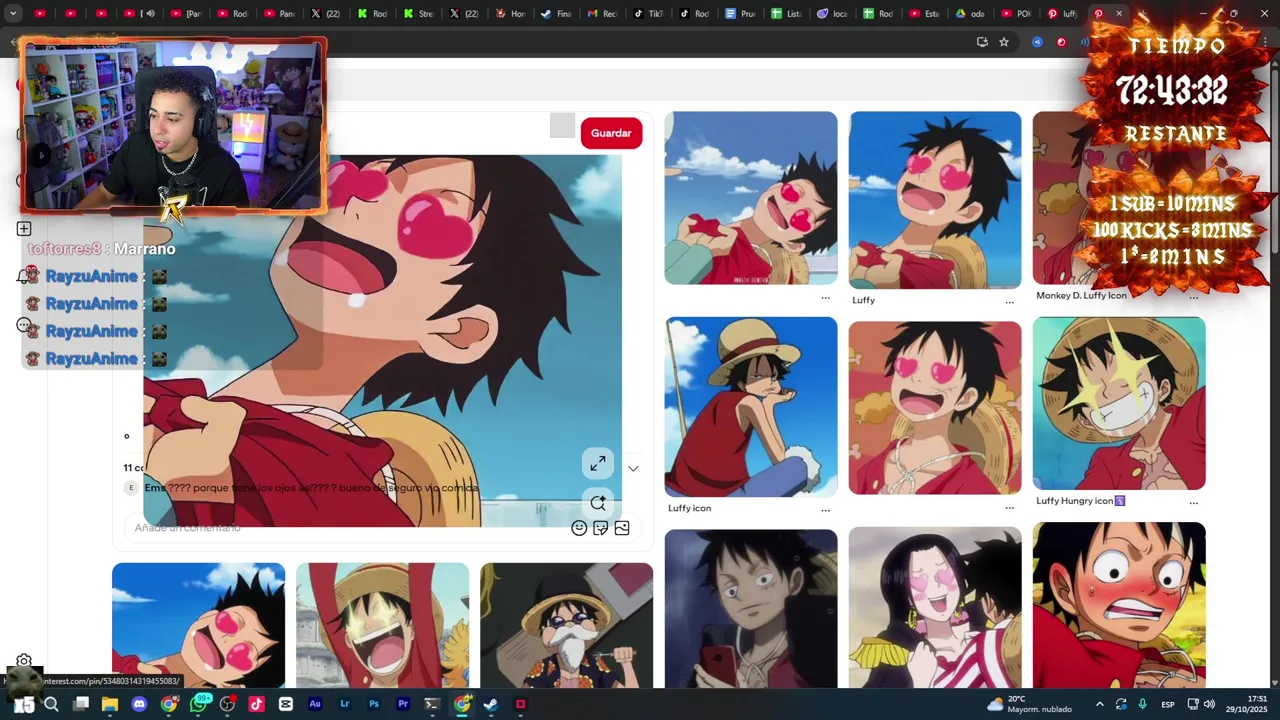The width and height of the screenshot is (1280, 720).
Task: Open Adobe Lightroom from taskbar
Action: point(345,704)
